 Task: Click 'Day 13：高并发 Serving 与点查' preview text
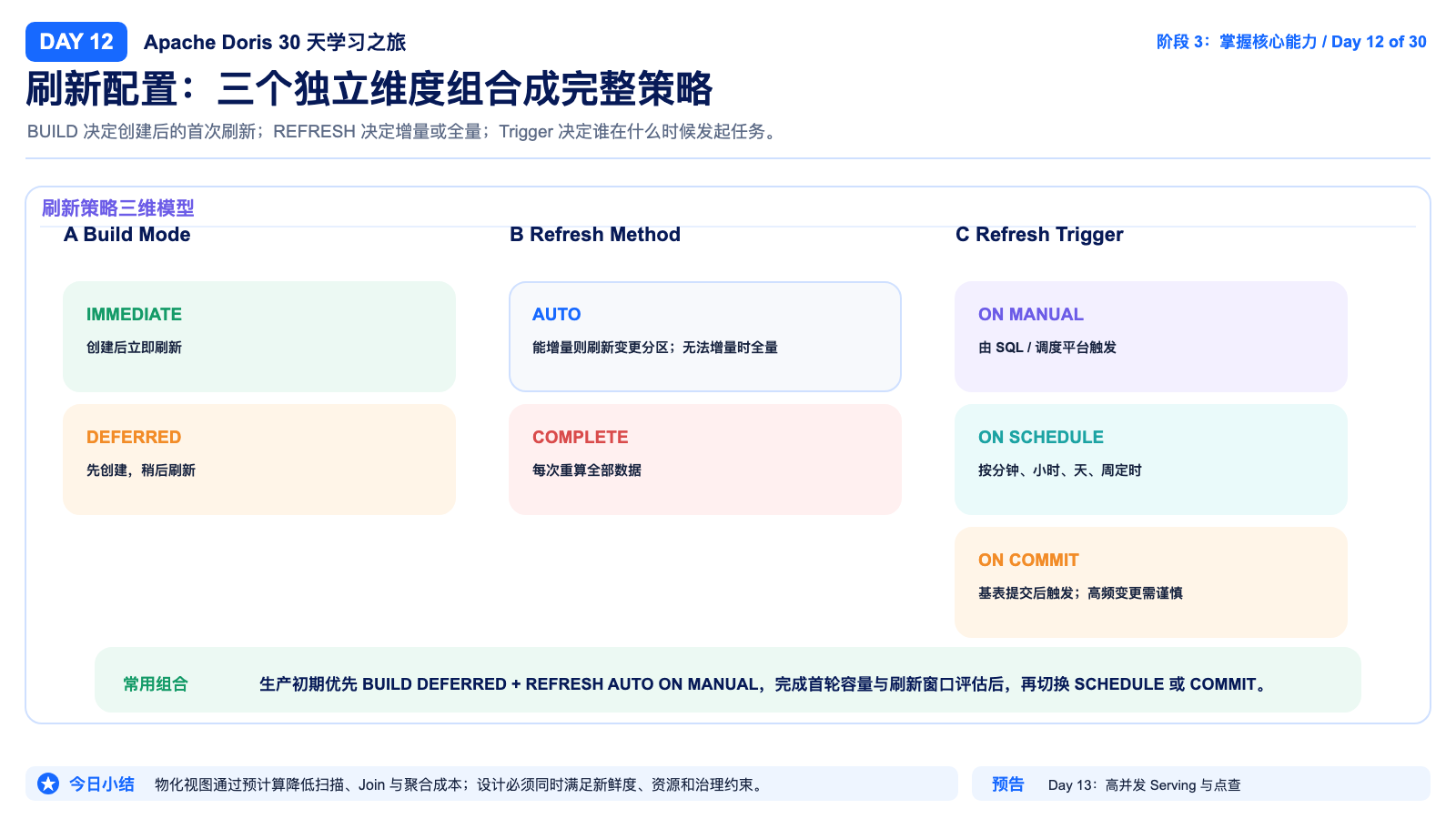[x=1145, y=784]
